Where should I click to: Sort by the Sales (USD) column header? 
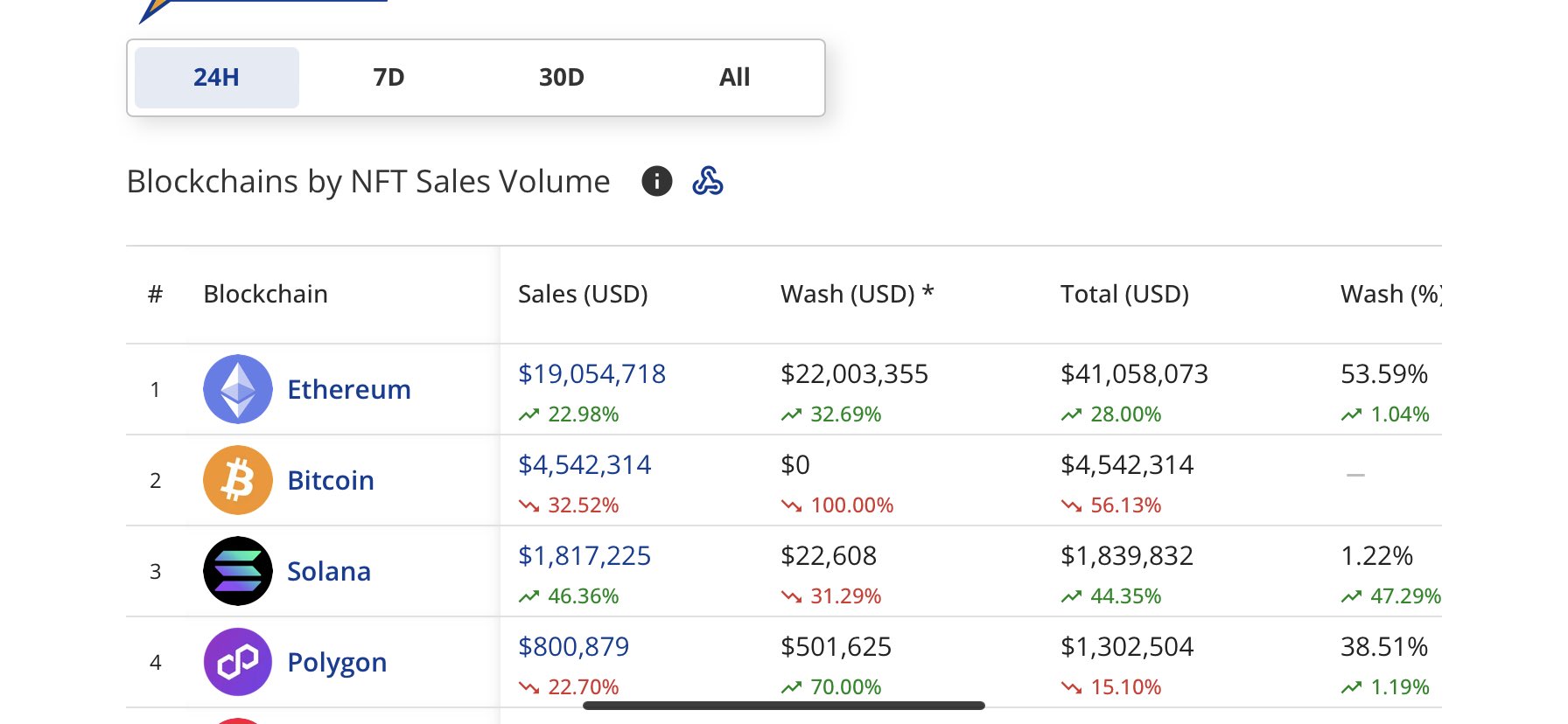(583, 294)
